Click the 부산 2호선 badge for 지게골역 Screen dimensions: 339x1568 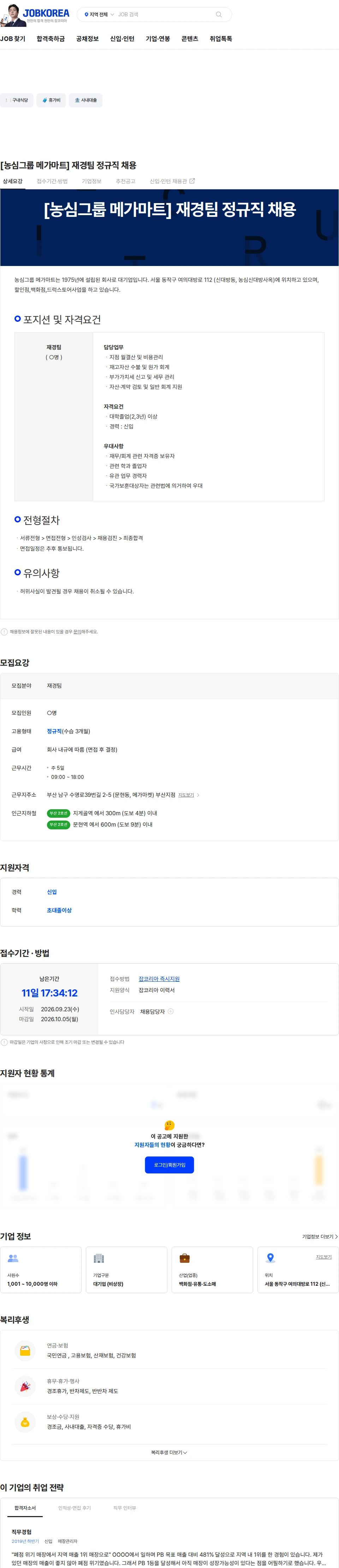point(58,813)
